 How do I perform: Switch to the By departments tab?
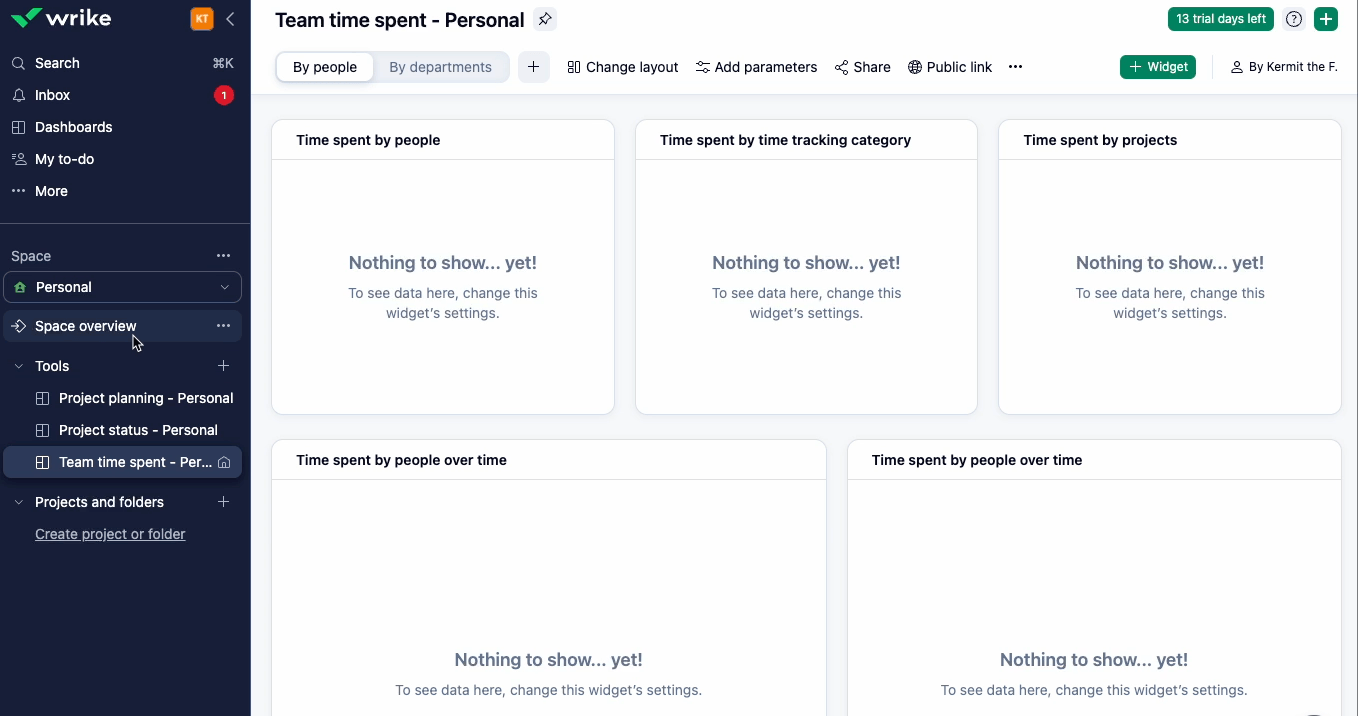click(x=440, y=67)
